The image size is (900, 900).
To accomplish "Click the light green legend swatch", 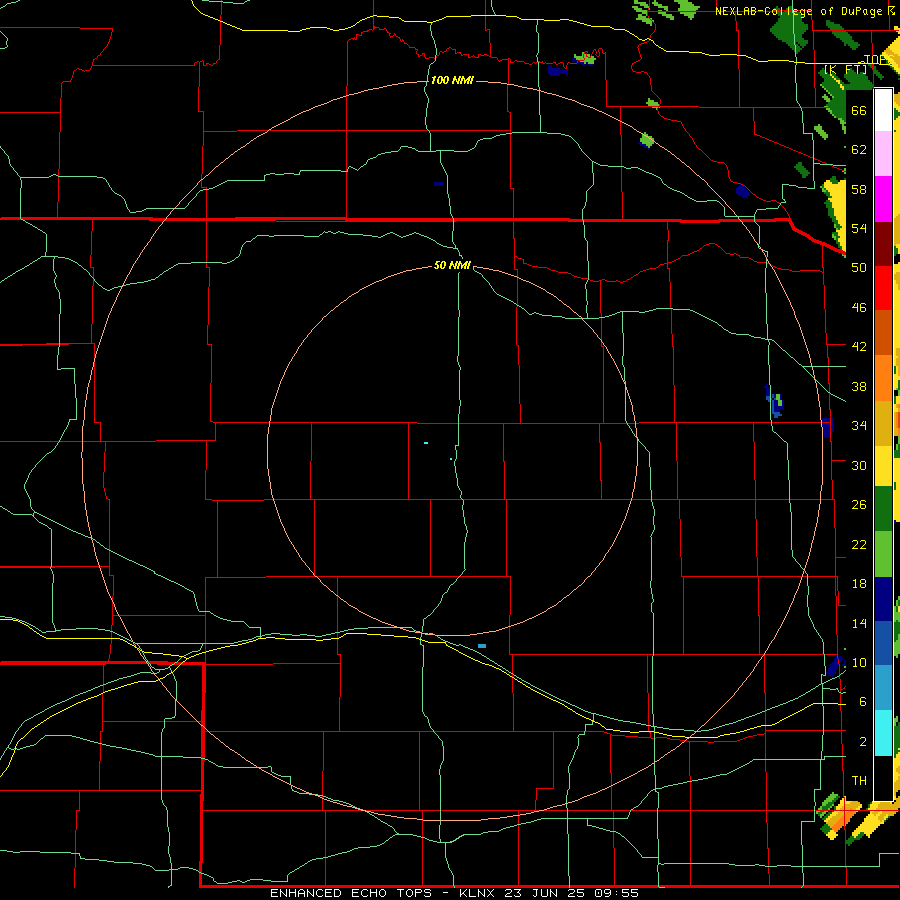I will [x=883, y=554].
